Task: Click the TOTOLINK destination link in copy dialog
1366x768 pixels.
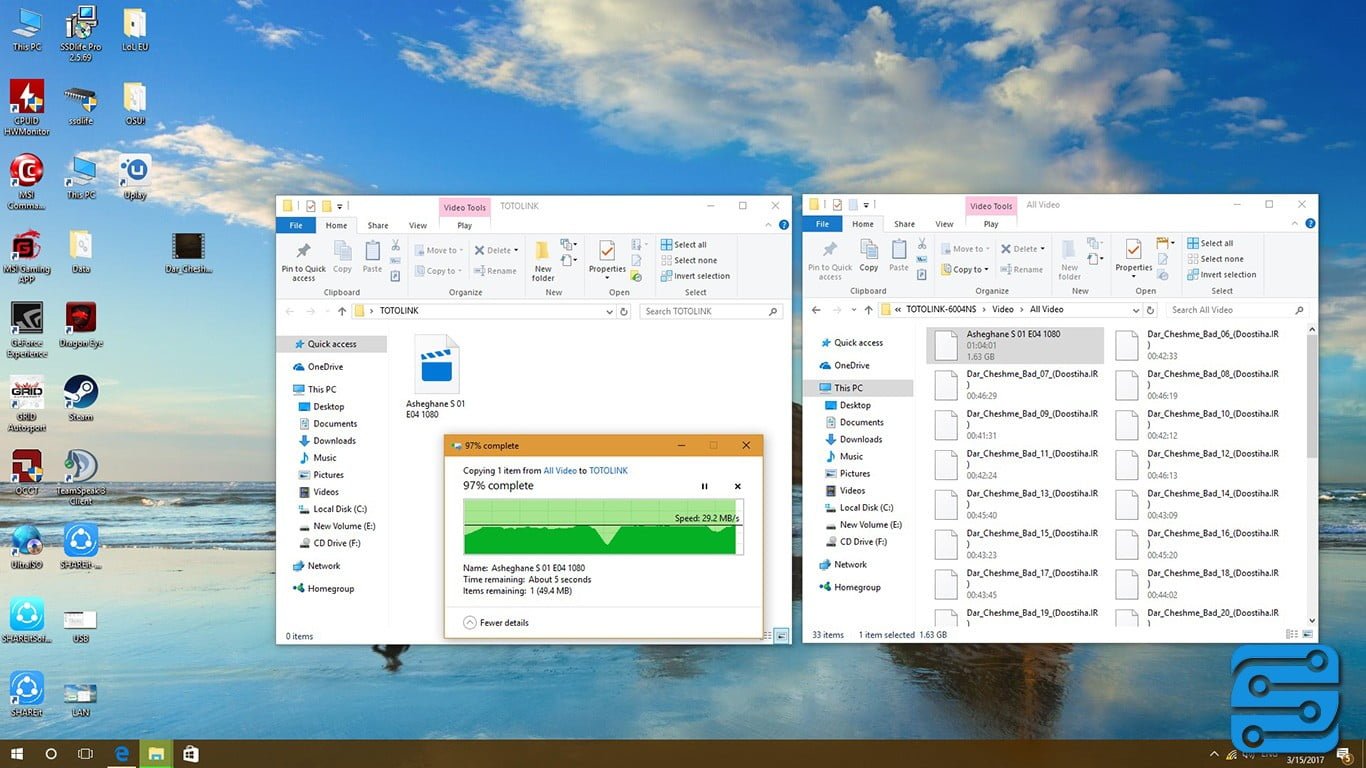Action: (608, 470)
